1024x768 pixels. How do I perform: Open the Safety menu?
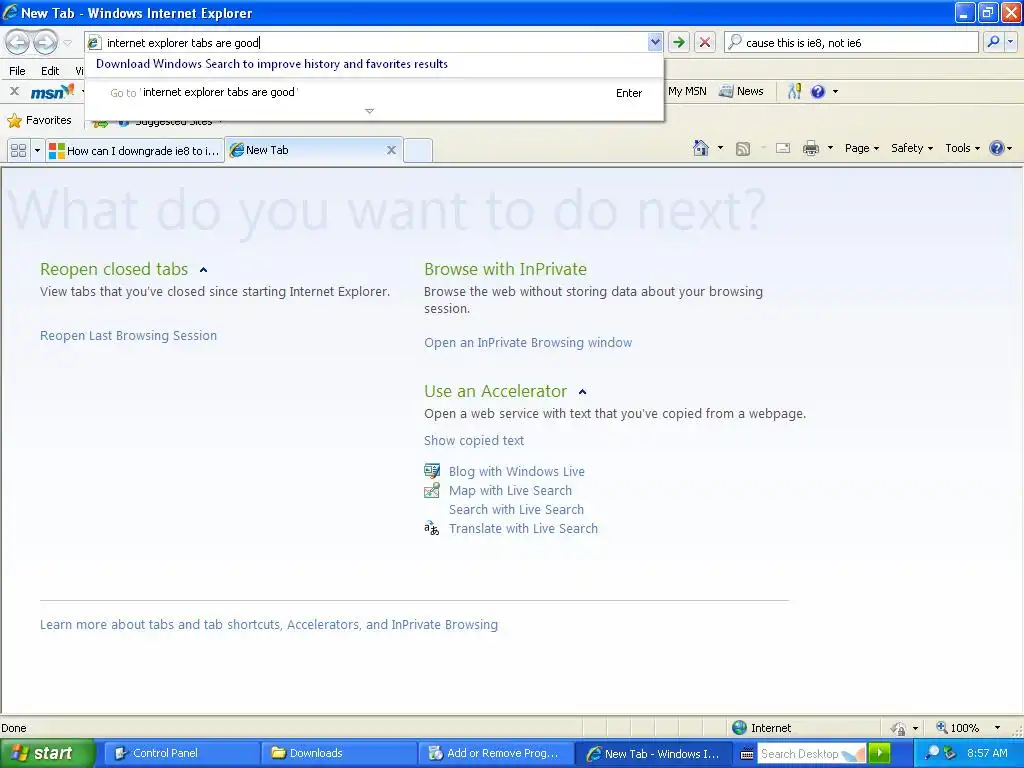pos(912,148)
